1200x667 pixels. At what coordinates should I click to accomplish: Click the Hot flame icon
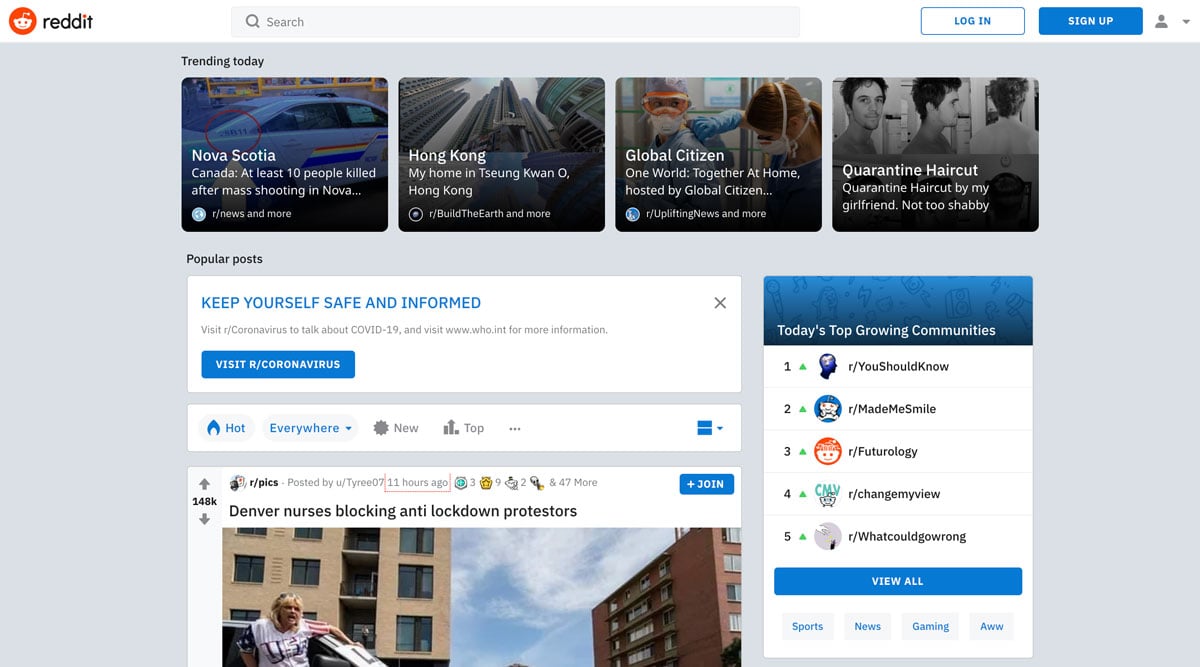[x=213, y=428]
